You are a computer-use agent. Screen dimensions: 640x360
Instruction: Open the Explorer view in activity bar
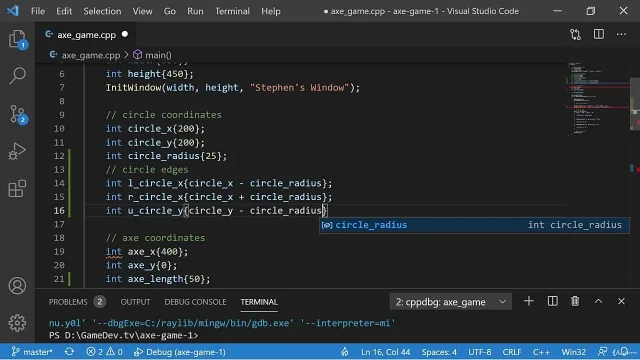[17, 39]
